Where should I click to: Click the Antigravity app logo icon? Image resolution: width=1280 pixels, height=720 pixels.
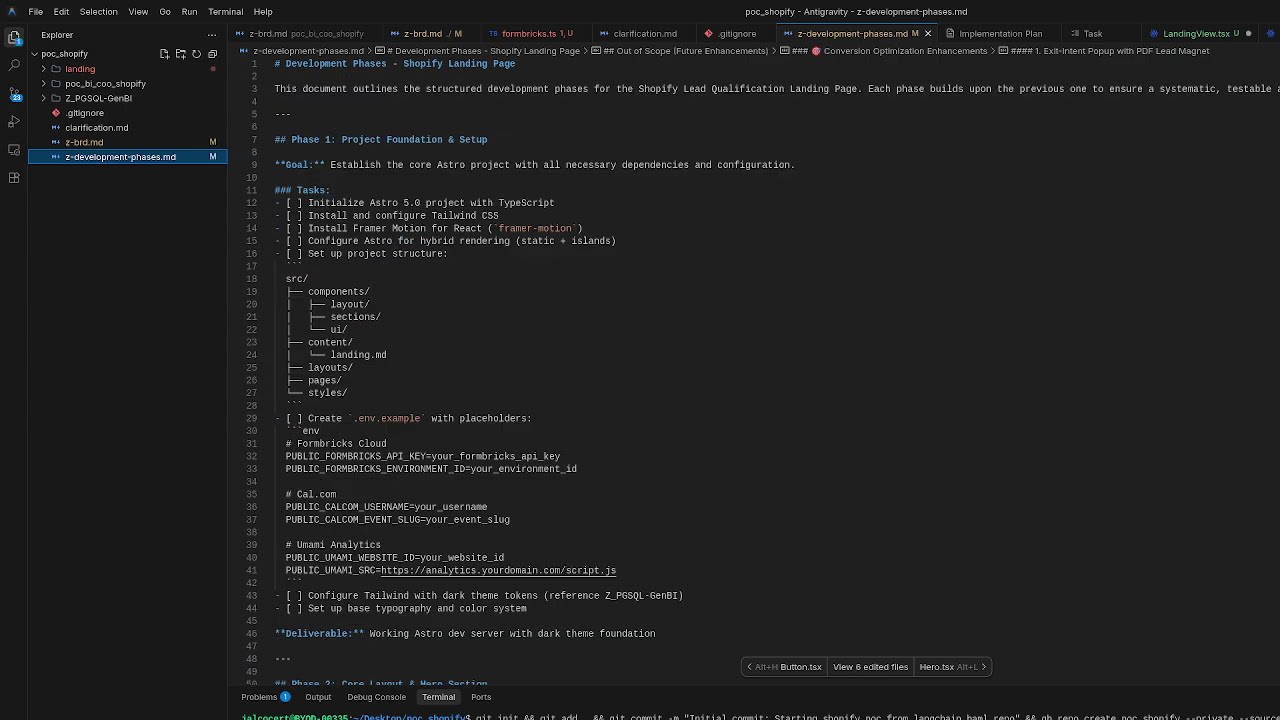(11, 11)
